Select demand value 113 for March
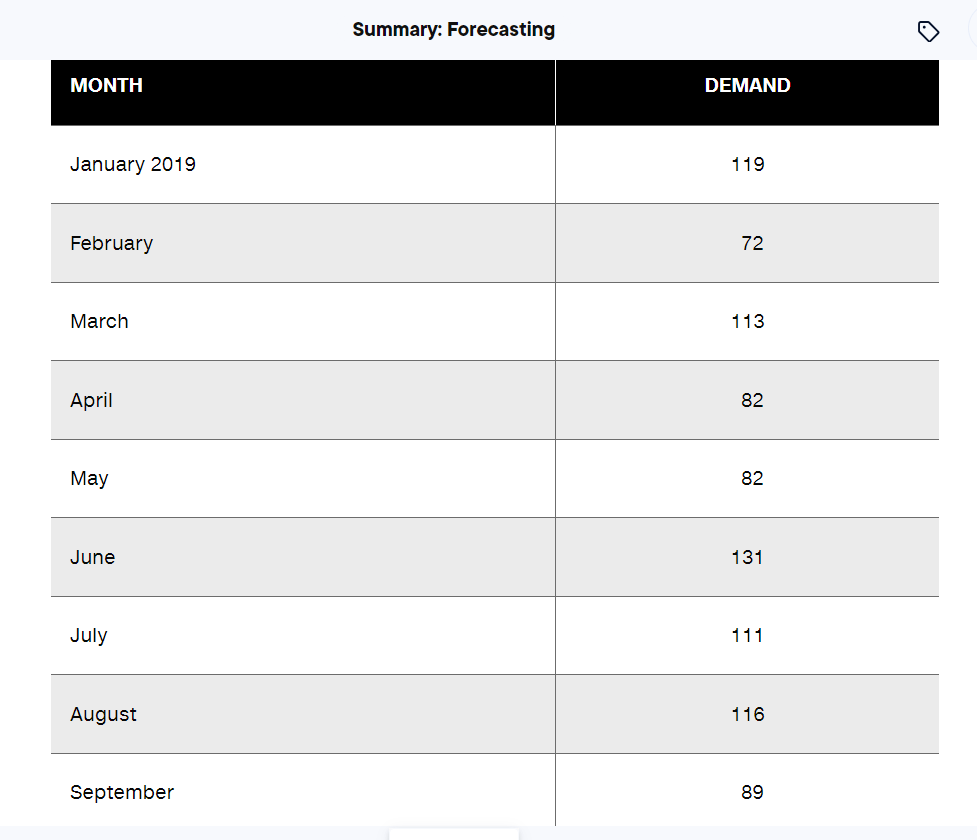Image resolution: width=977 pixels, height=840 pixels. 747,322
